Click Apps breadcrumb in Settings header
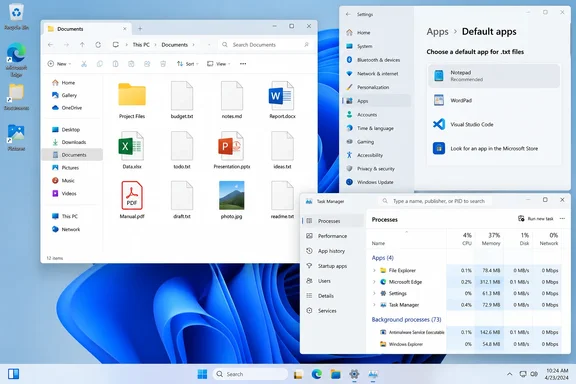The height and width of the screenshot is (384, 576). pyautogui.click(x=437, y=32)
